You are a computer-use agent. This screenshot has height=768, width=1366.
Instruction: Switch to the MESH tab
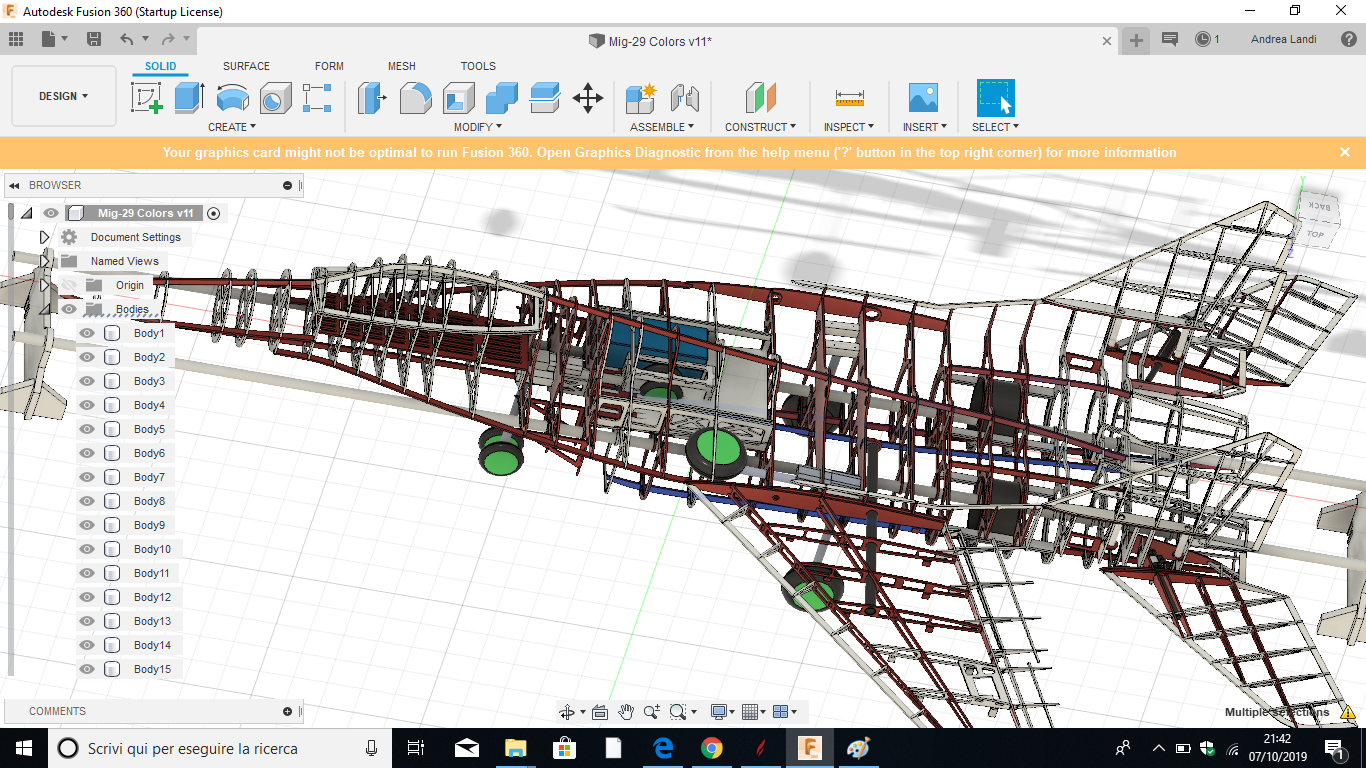tap(402, 66)
